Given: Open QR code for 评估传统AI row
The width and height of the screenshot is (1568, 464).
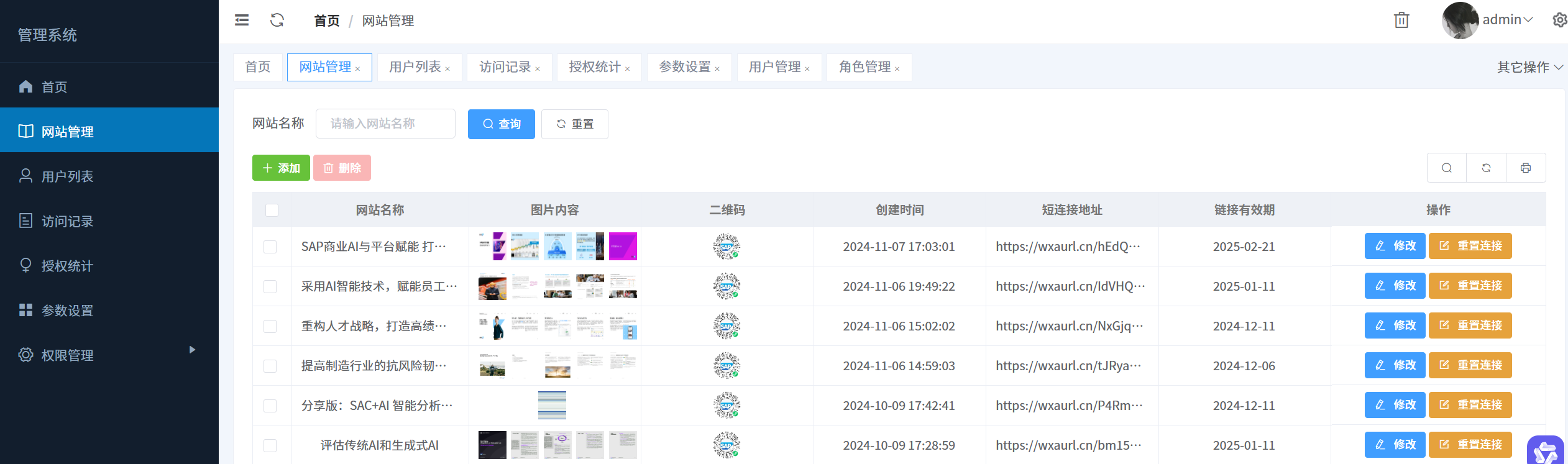Looking at the screenshot, I should 727,445.
